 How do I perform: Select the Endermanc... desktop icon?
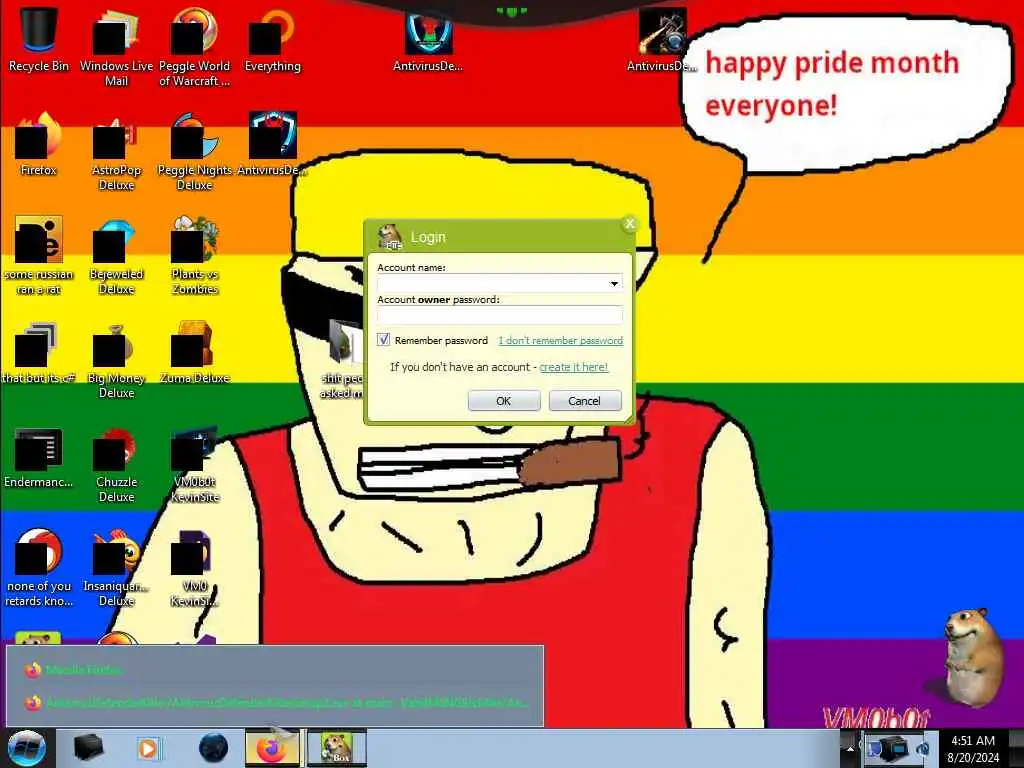[x=39, y=457]
